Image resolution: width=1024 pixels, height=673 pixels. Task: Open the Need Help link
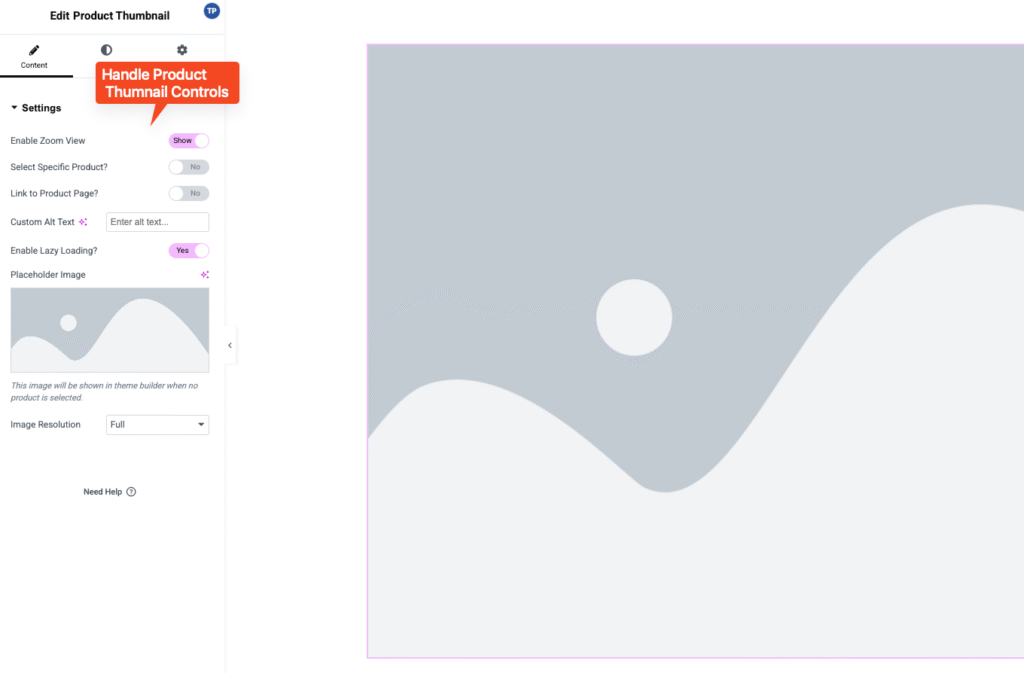(x=102, y=492)
